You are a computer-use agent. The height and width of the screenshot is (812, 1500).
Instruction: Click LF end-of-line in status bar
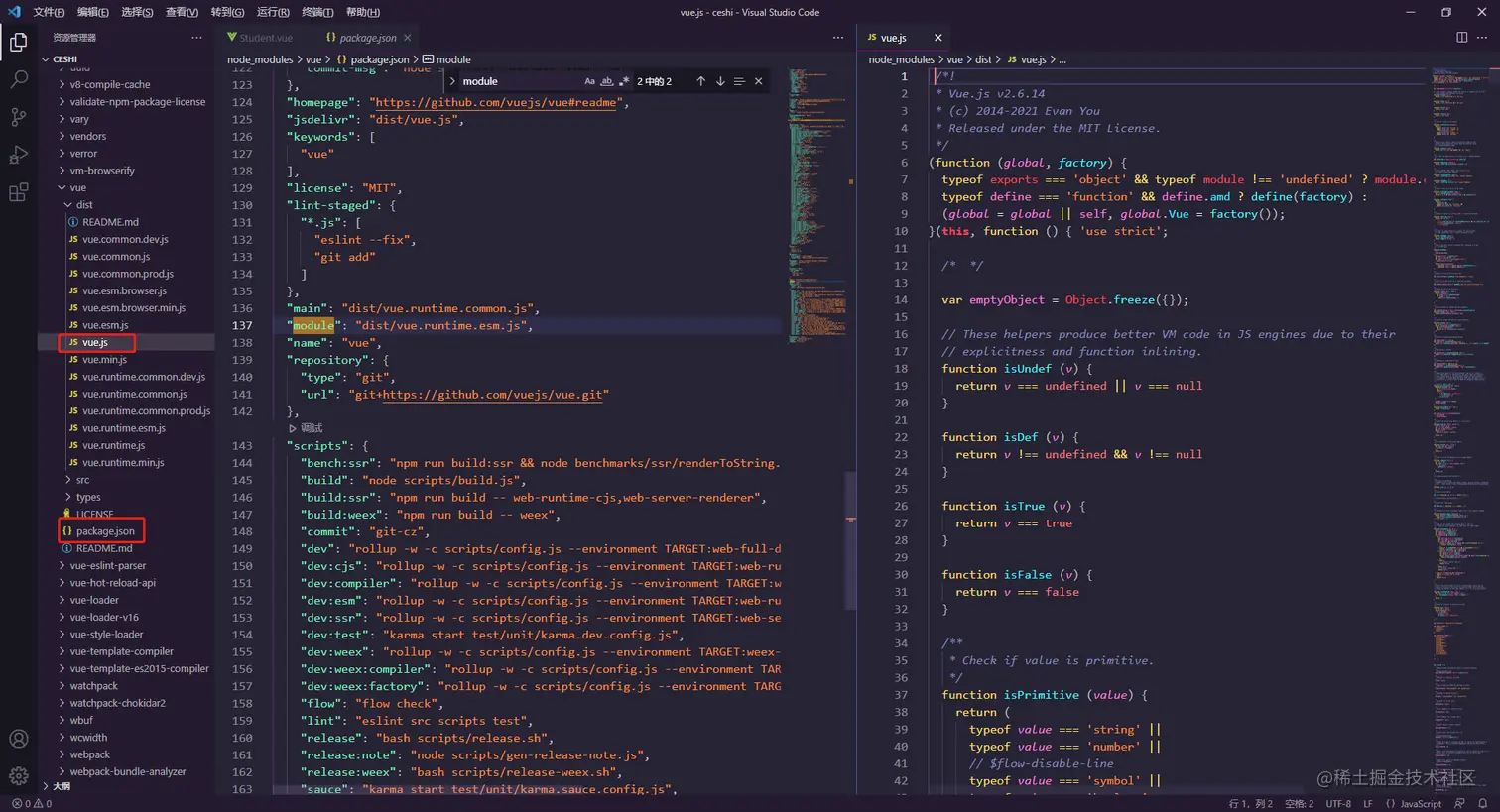click(x=1368, y=804)
